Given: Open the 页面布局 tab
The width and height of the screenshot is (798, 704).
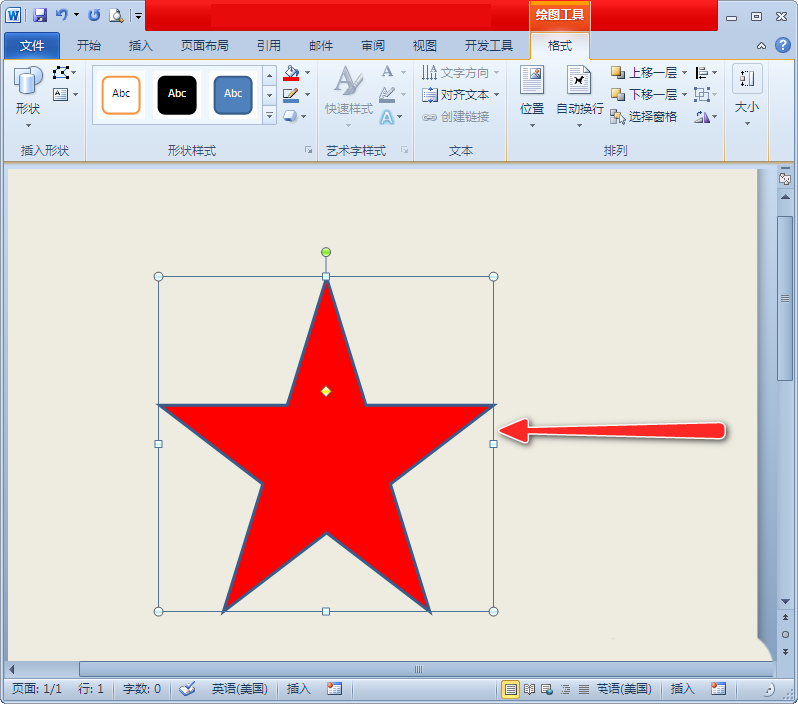Looking at the screenshot, I should [205, 46].
